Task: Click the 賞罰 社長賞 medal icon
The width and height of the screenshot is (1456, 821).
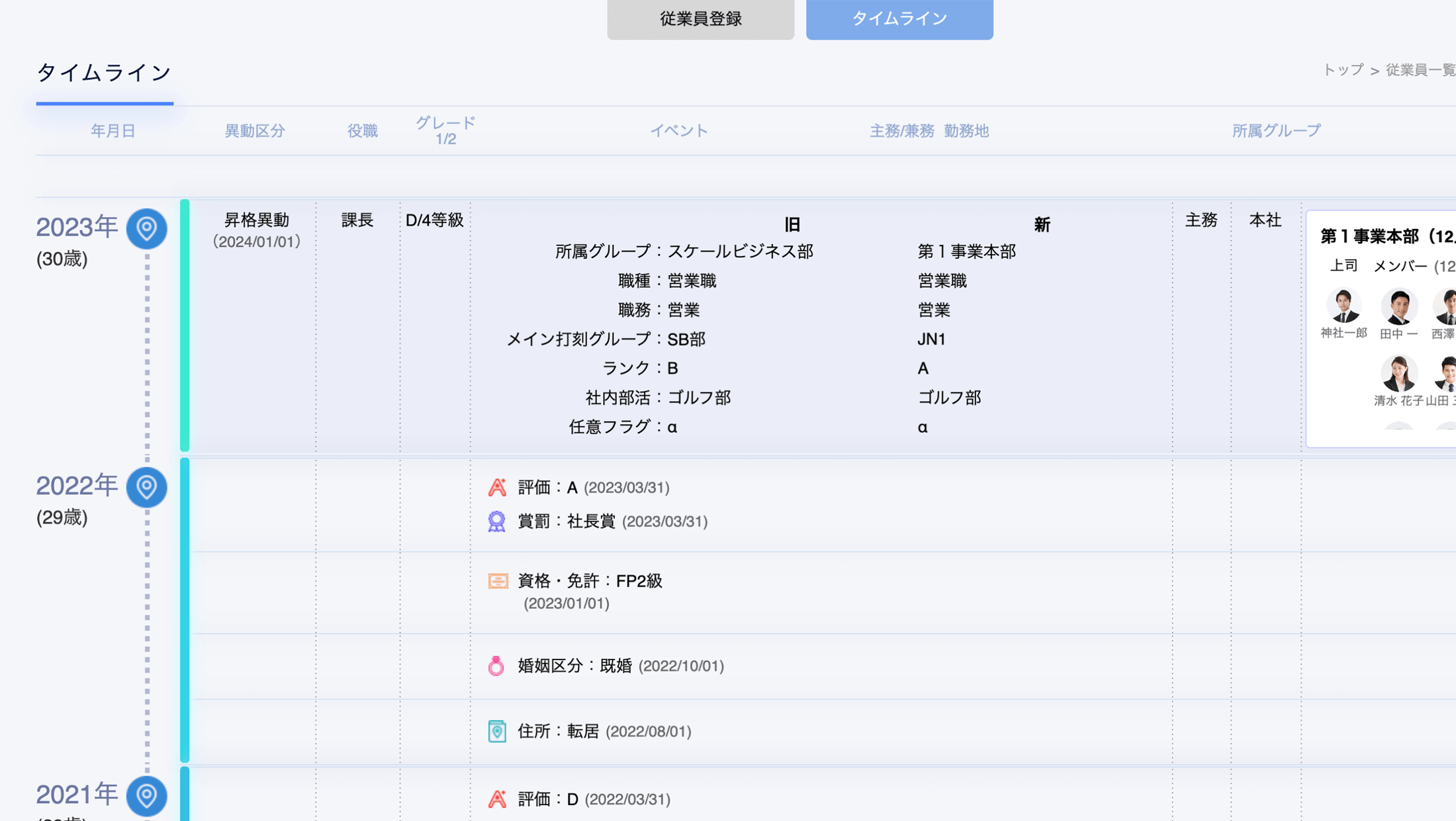Action: [x=497, y=521]
